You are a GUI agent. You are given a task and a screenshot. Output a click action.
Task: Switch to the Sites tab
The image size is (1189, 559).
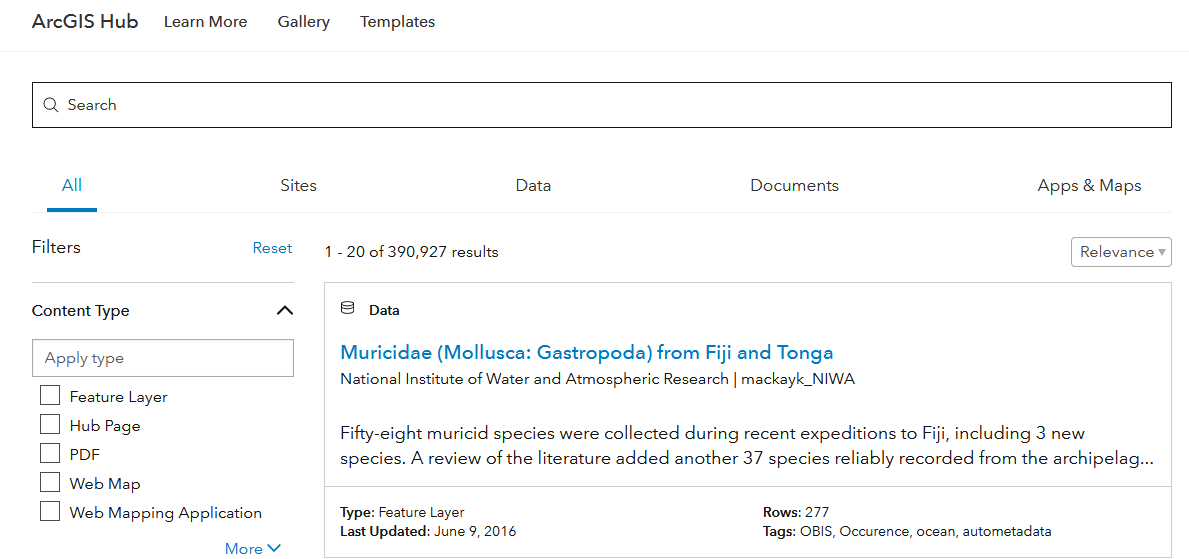(298, 185)
